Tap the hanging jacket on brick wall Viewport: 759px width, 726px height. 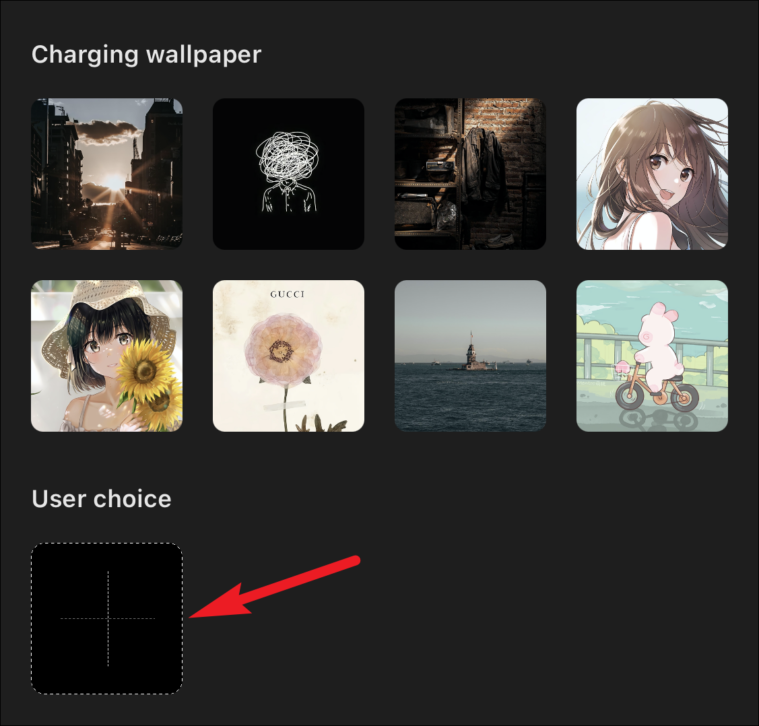[x=480, y=165]
